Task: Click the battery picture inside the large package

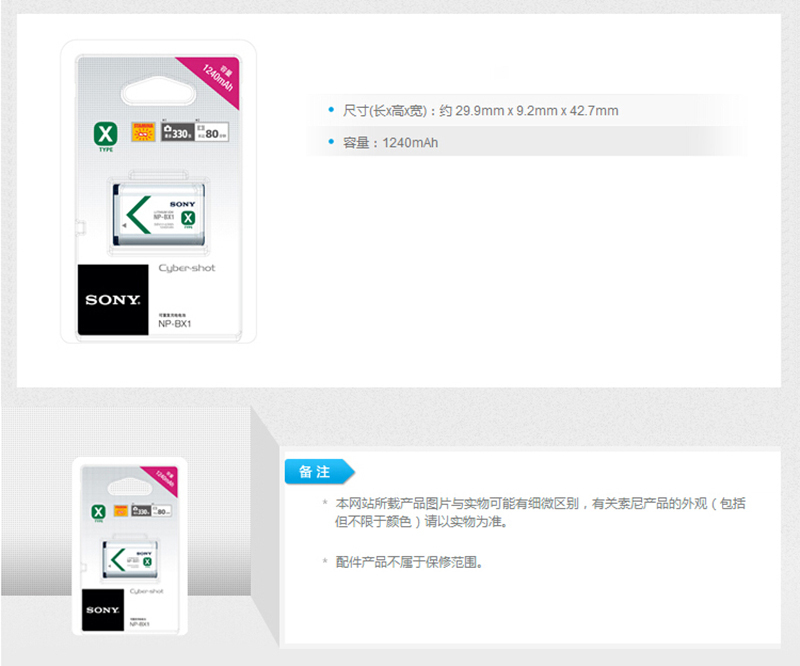Action: pos(159,214)
